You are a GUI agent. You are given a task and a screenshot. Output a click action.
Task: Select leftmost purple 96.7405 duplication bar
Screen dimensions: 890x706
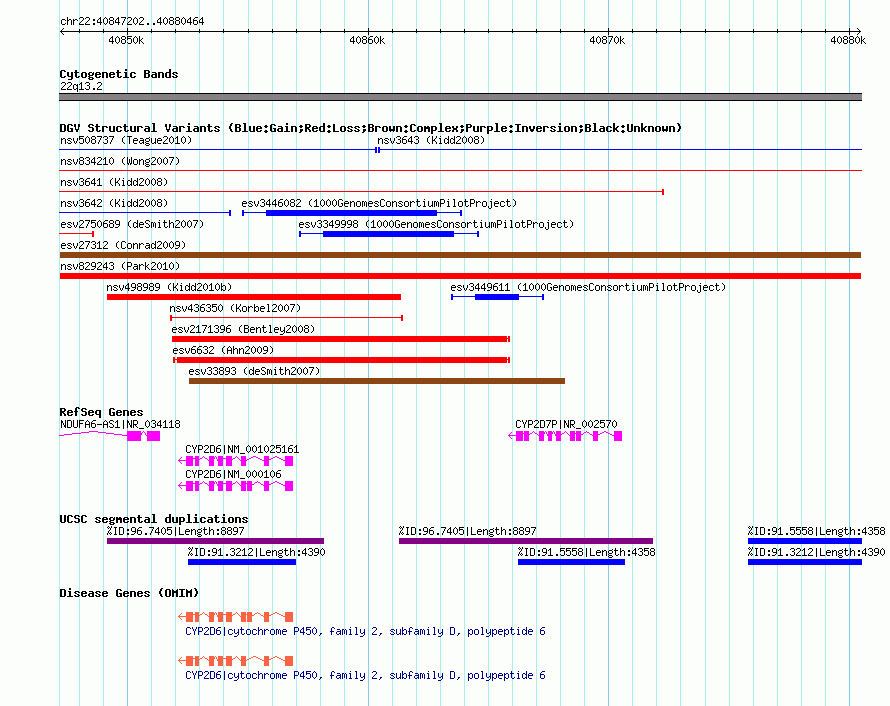click(215, 541)
